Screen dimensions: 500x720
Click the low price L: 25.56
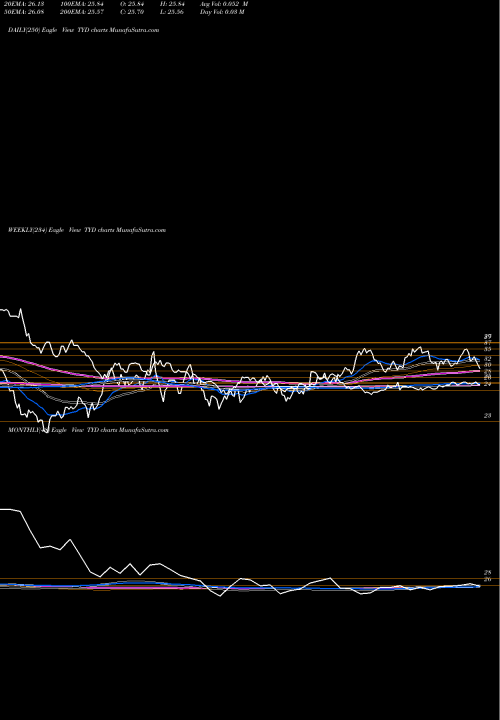172,12
